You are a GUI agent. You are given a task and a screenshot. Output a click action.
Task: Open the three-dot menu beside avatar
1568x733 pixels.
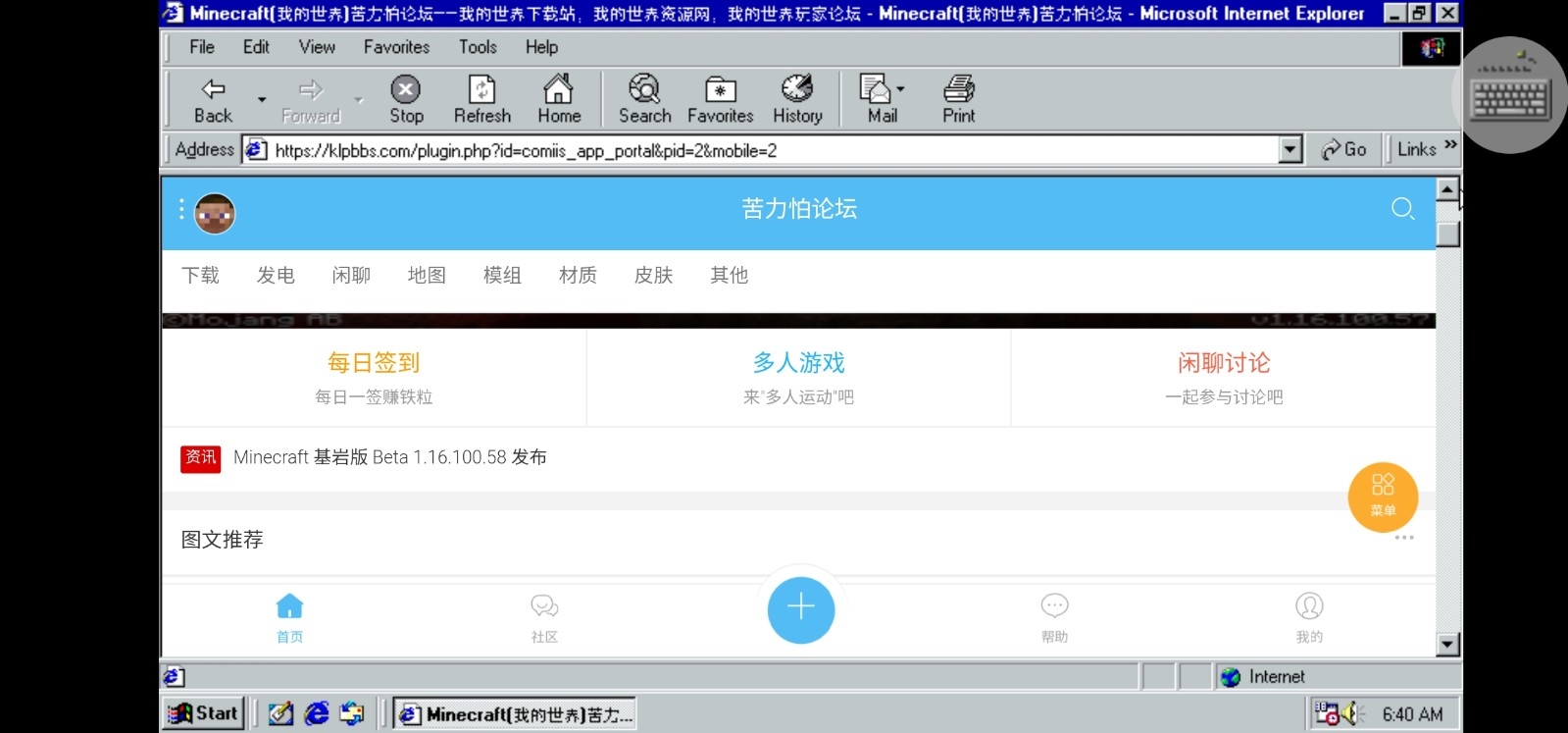click(x=181, y=209)
